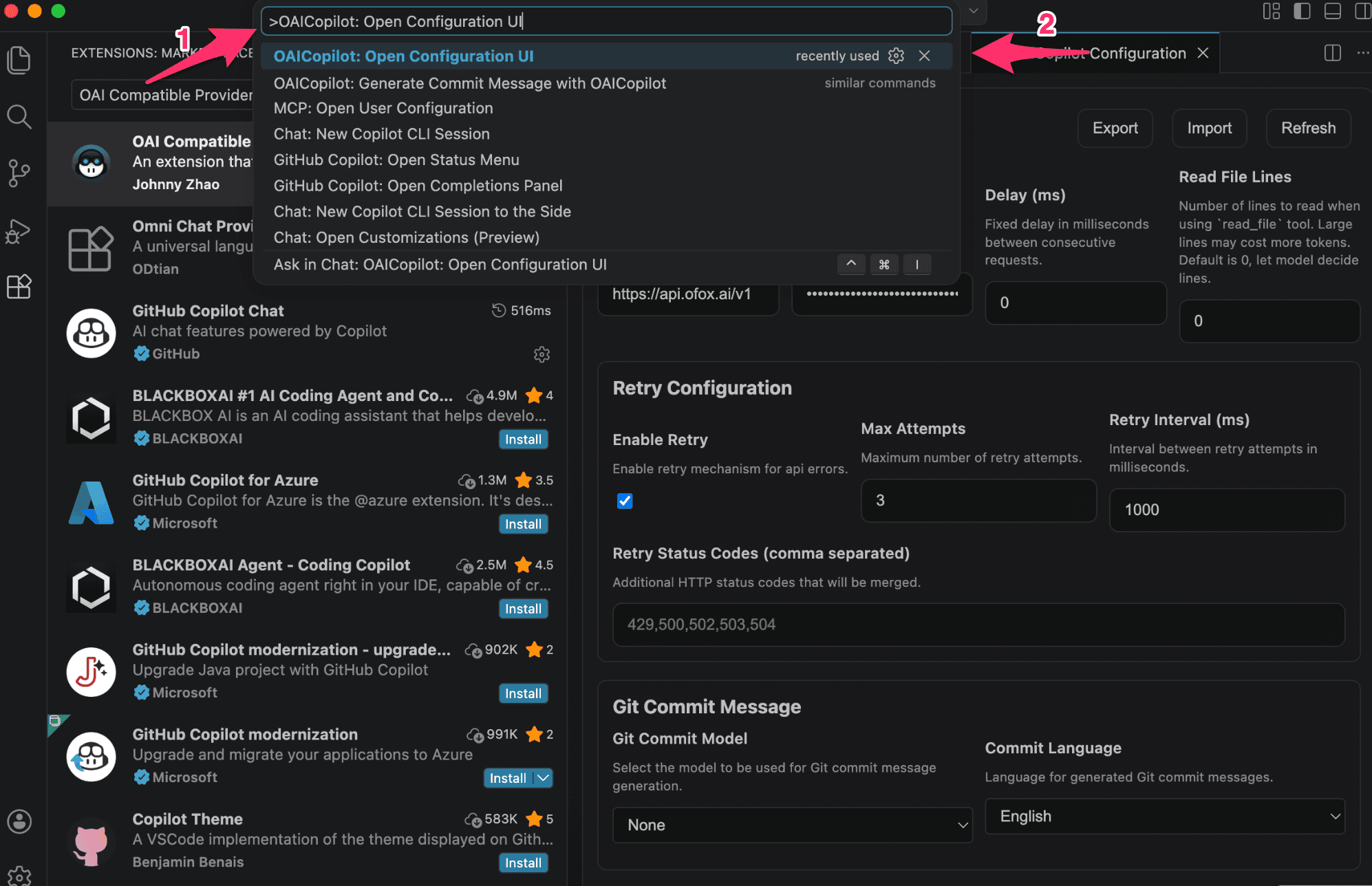
Task: Open Source Control view
Action: [x=19, y=173]
